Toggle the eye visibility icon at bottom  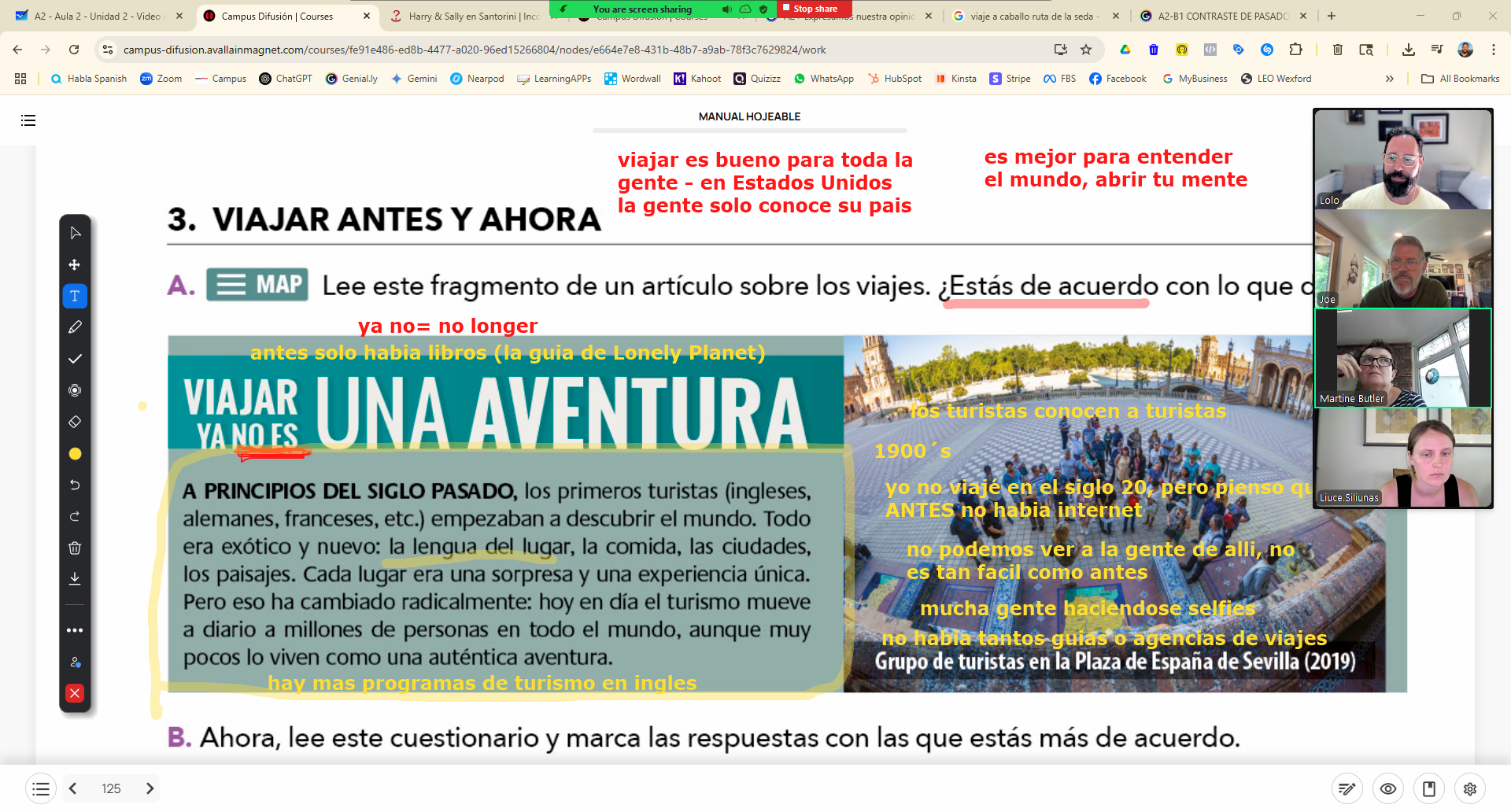tap(1388, 788)
